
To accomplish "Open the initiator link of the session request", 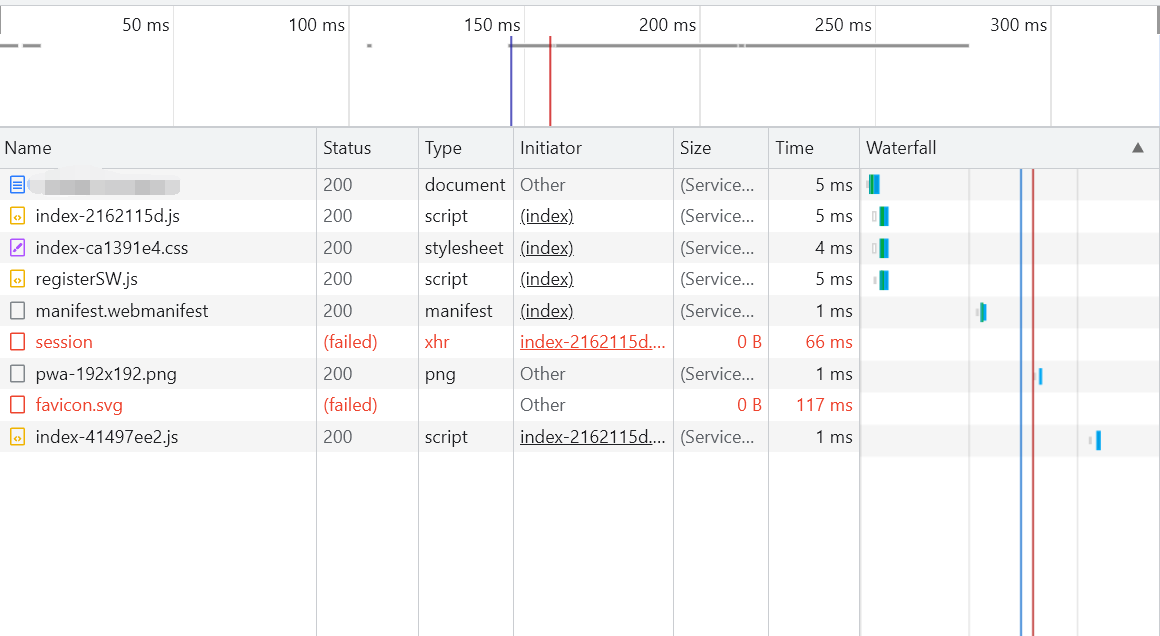I will pos(593,342).
